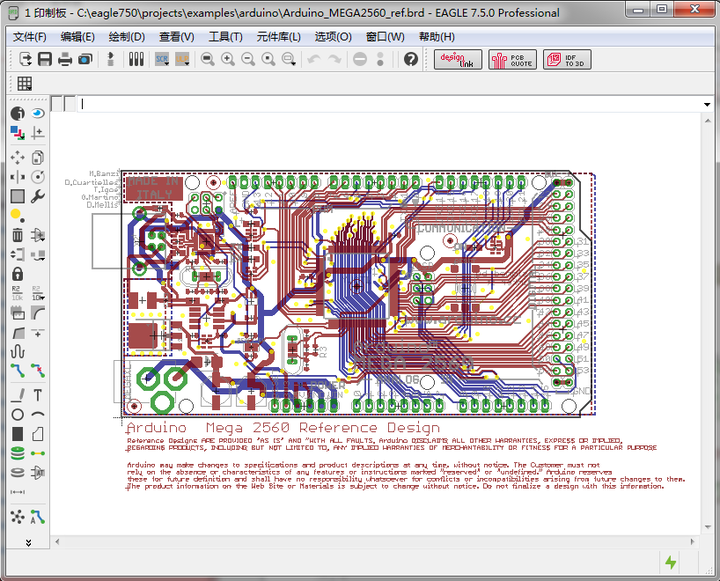Select the Show (eye) tool
The image size is (720, 581).
pos(38,113)
